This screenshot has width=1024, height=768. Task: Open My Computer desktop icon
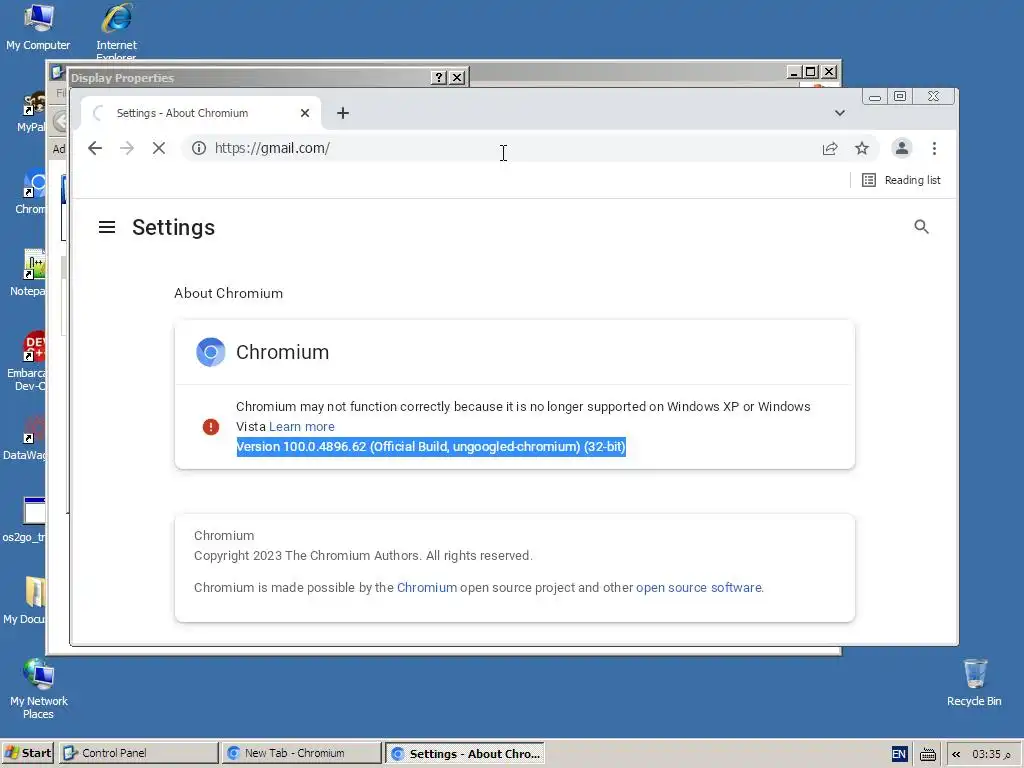tap(38, 28)
